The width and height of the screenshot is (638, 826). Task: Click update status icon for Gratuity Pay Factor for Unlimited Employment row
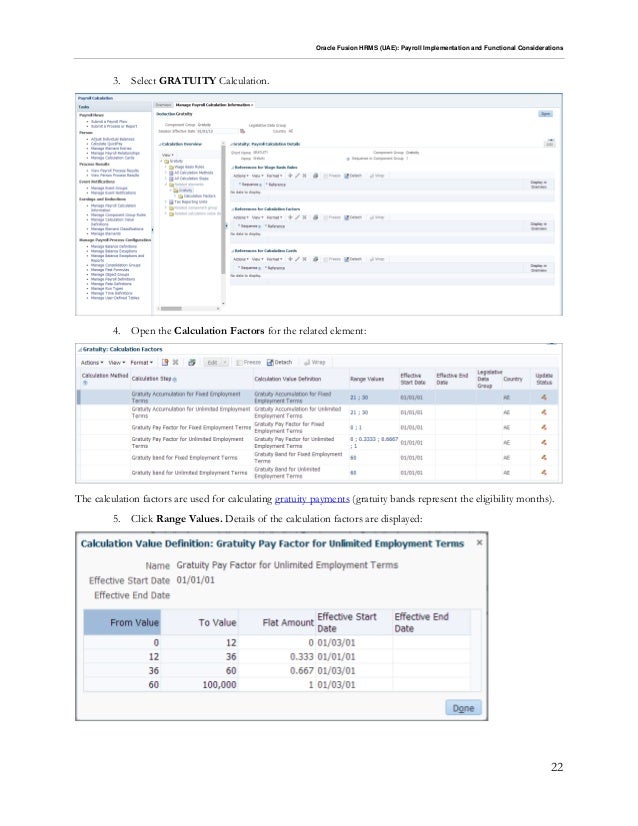coord(544,442)
